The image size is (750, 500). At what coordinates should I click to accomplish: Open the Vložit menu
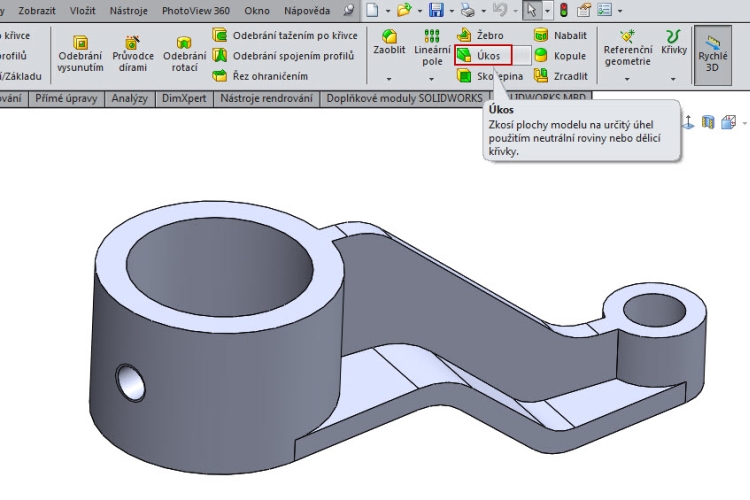[82, 10]
